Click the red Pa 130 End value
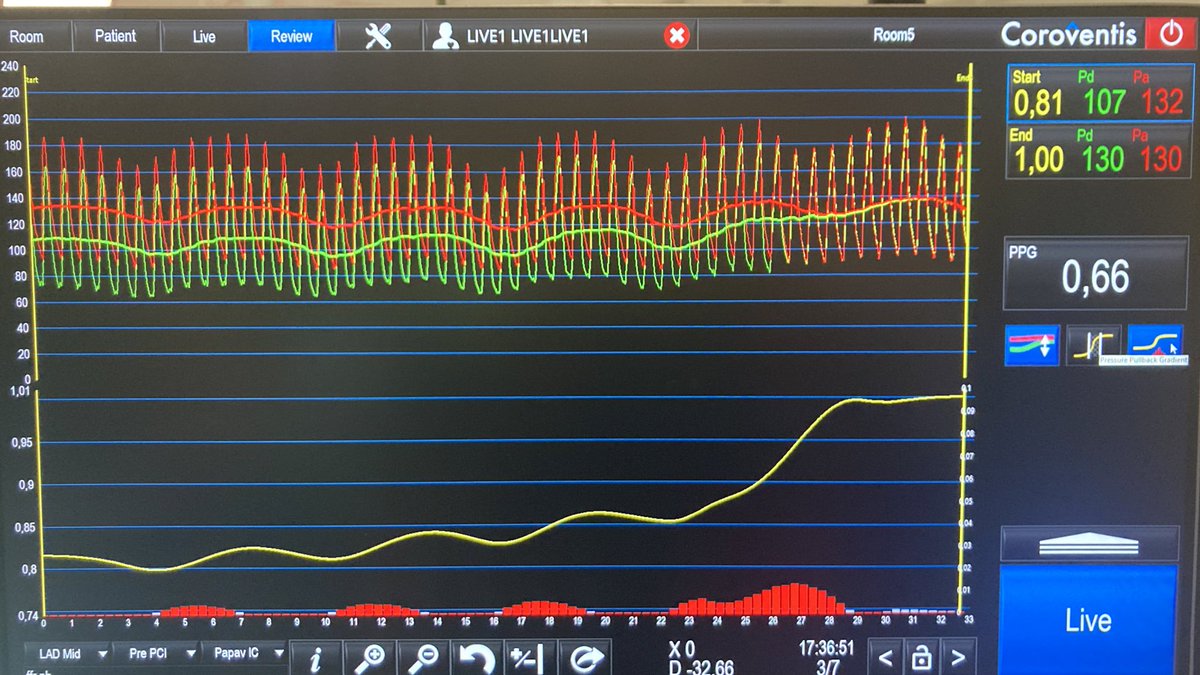1200x675 pixels. coord(1161,158)
